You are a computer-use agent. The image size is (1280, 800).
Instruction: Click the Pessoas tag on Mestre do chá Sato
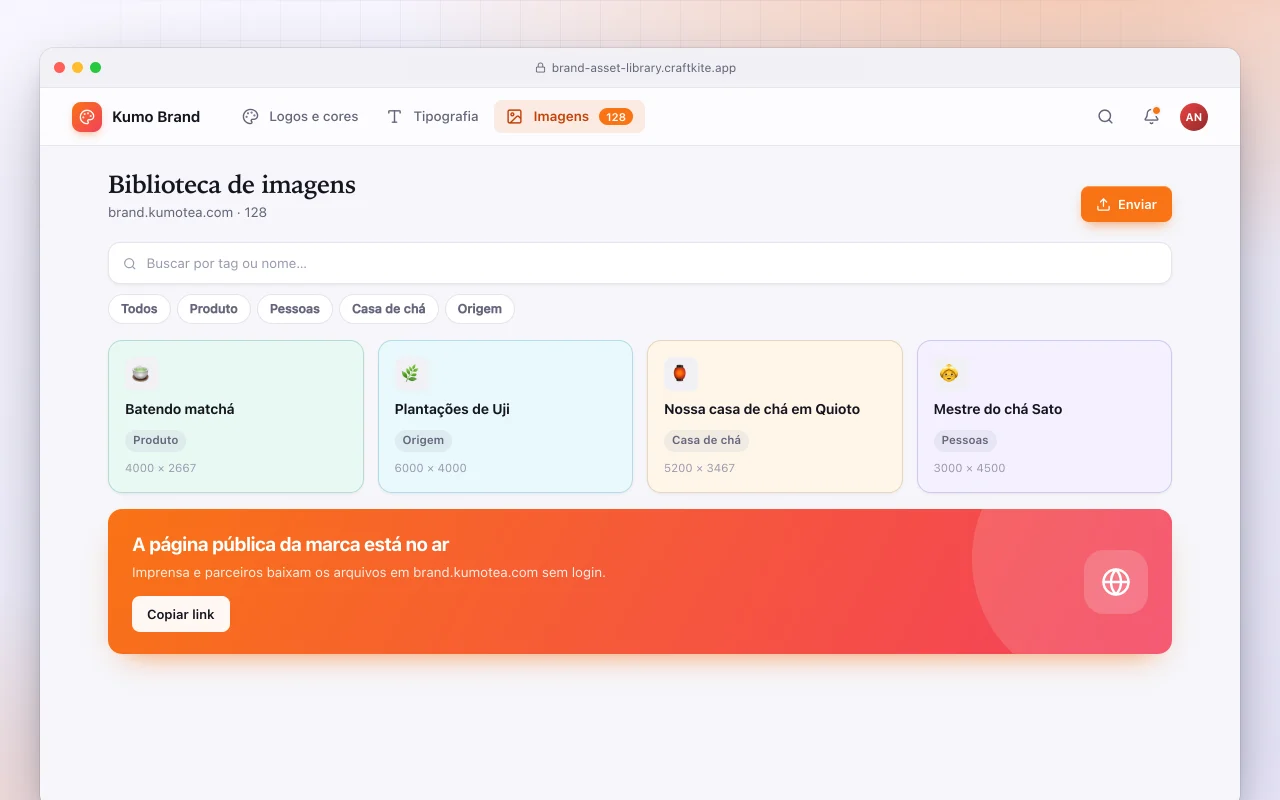965,440
